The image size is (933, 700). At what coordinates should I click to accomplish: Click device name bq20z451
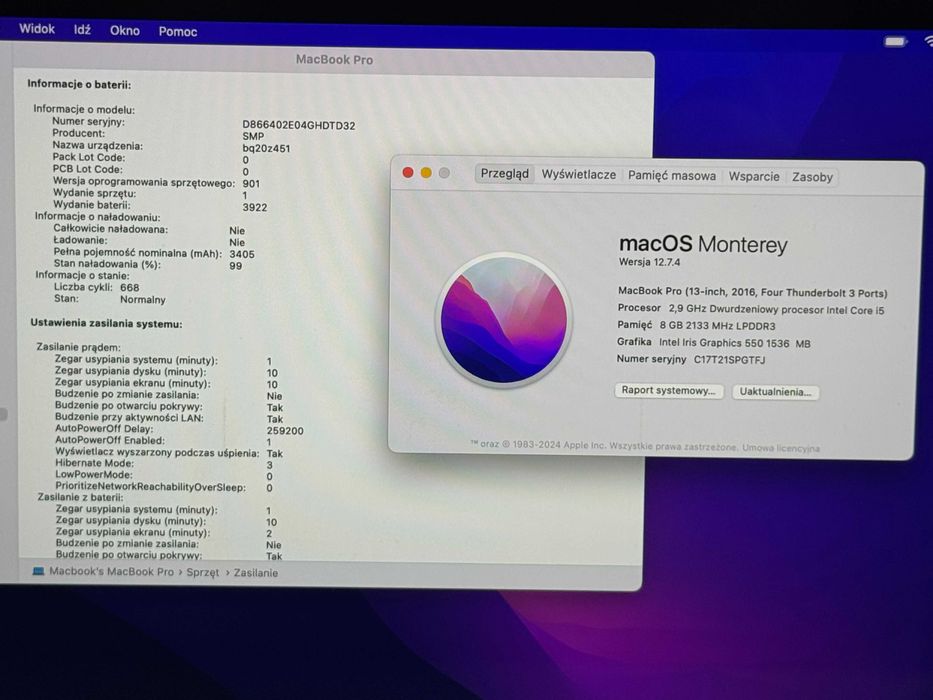click(x=266, y=148)
